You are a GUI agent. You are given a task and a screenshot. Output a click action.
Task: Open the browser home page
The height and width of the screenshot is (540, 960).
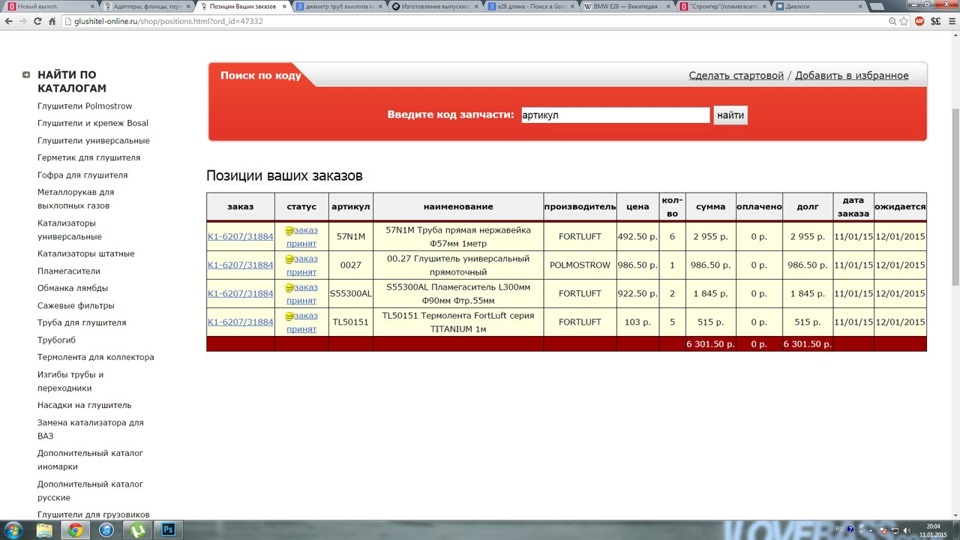click(x=52, y=21)
